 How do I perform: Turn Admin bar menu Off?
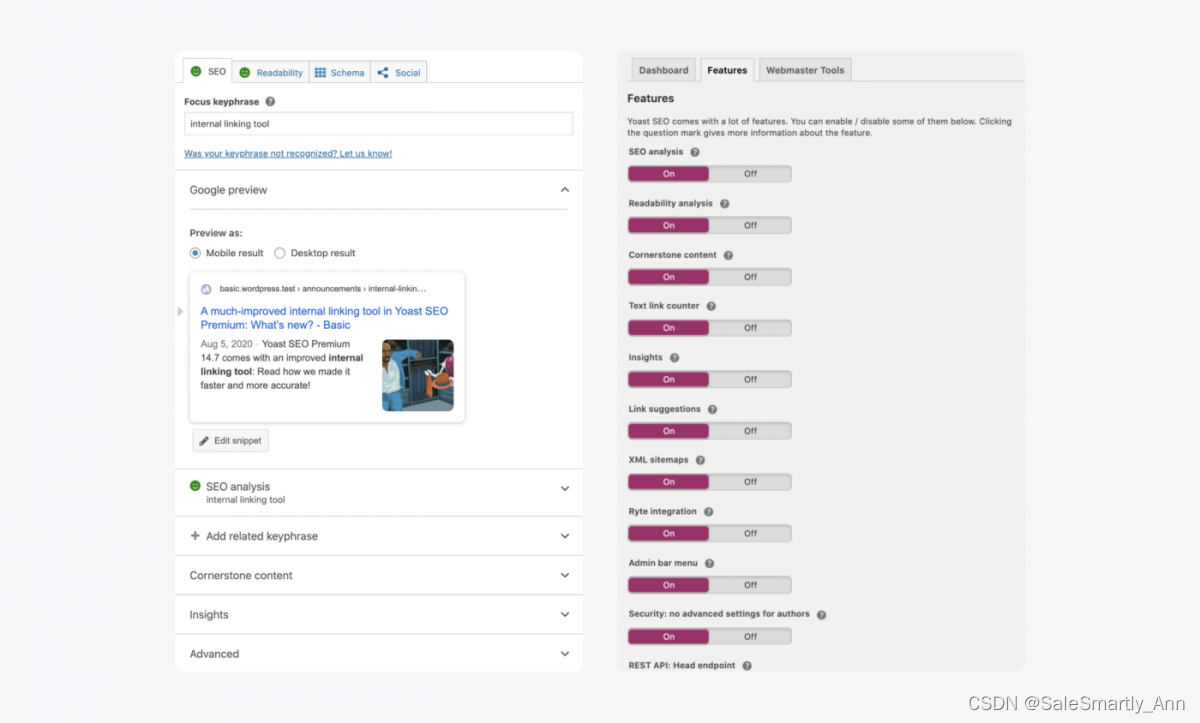(x=750, y=585)
